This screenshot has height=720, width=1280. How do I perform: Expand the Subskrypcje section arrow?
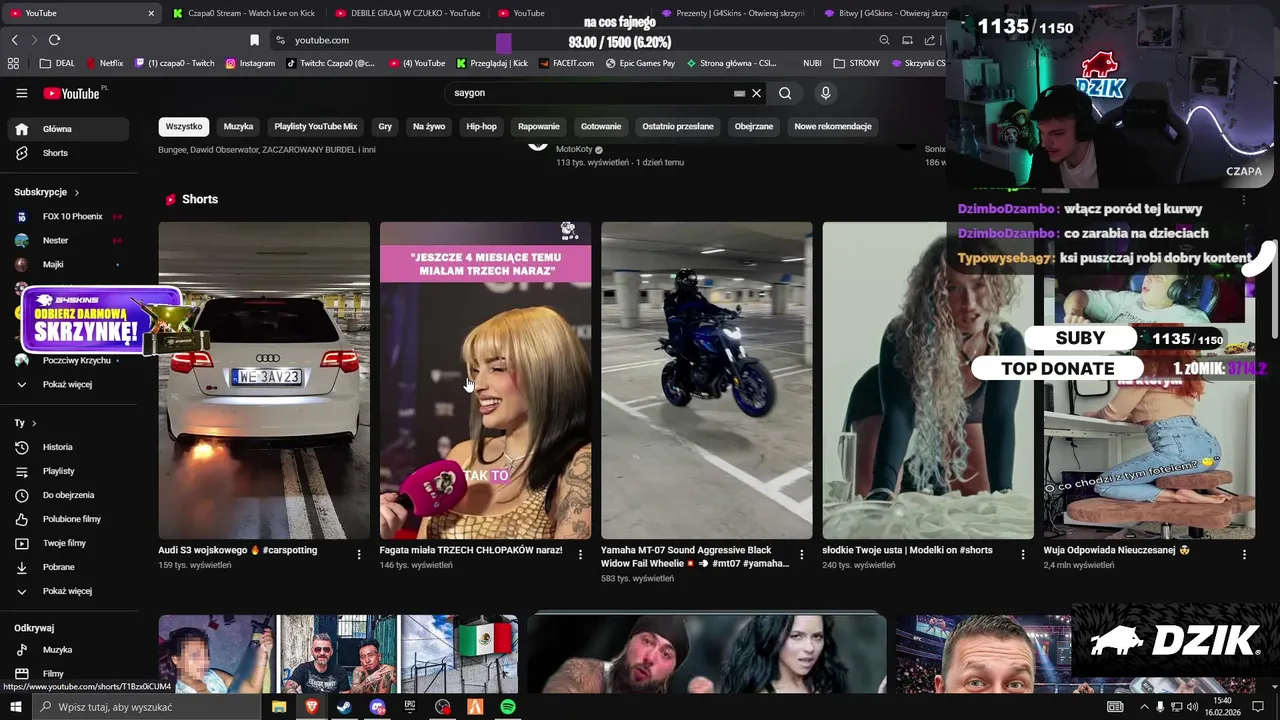coord(76,192)
